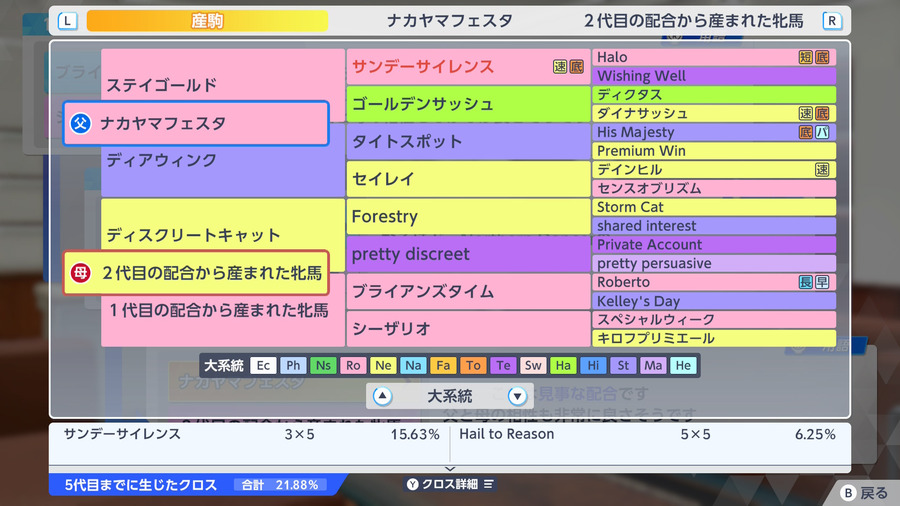Click ディスクリートキャット in the pedigree
The height and width of the screenshot is (506, 900).
click(x=193, y=235)
